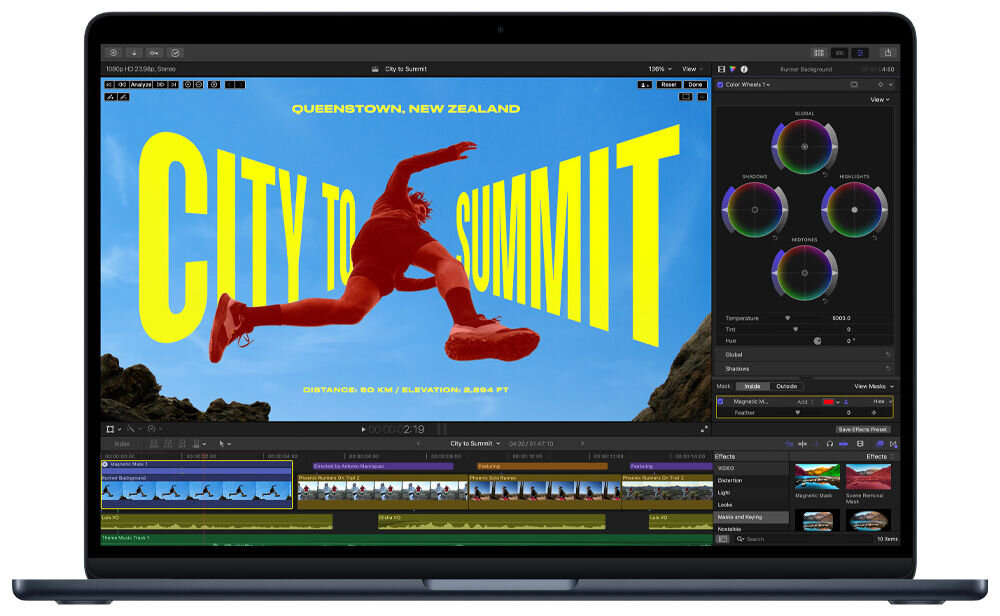
Task: Expand the View Masks dropdown
Action: pos(872,386)
